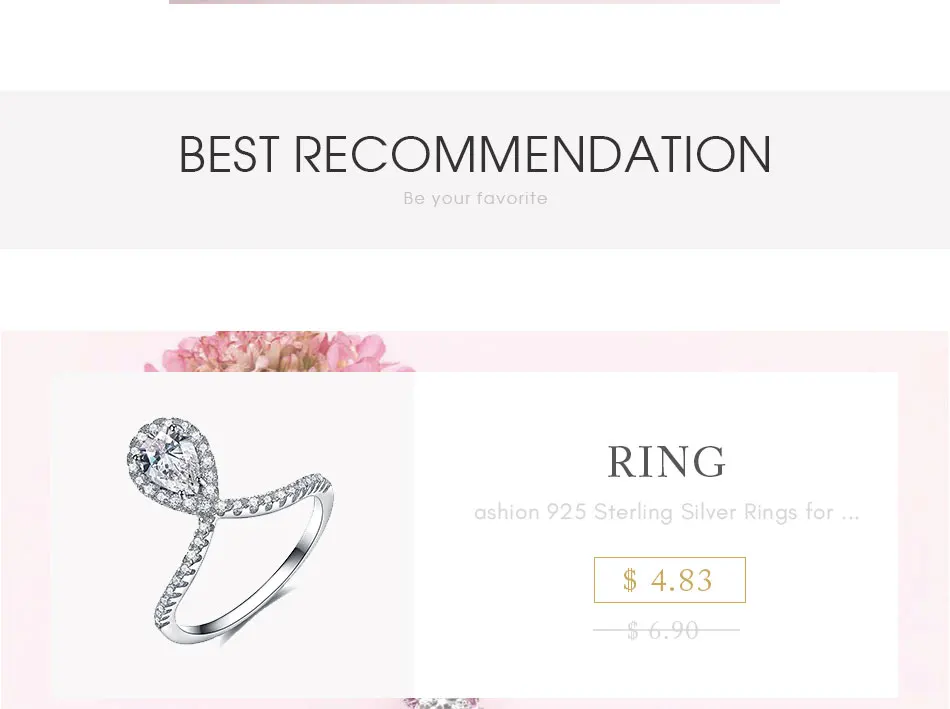Click the pink banner strip at the page top
Viewport: 950px width, 709px height.
click(x=474, y=2)
